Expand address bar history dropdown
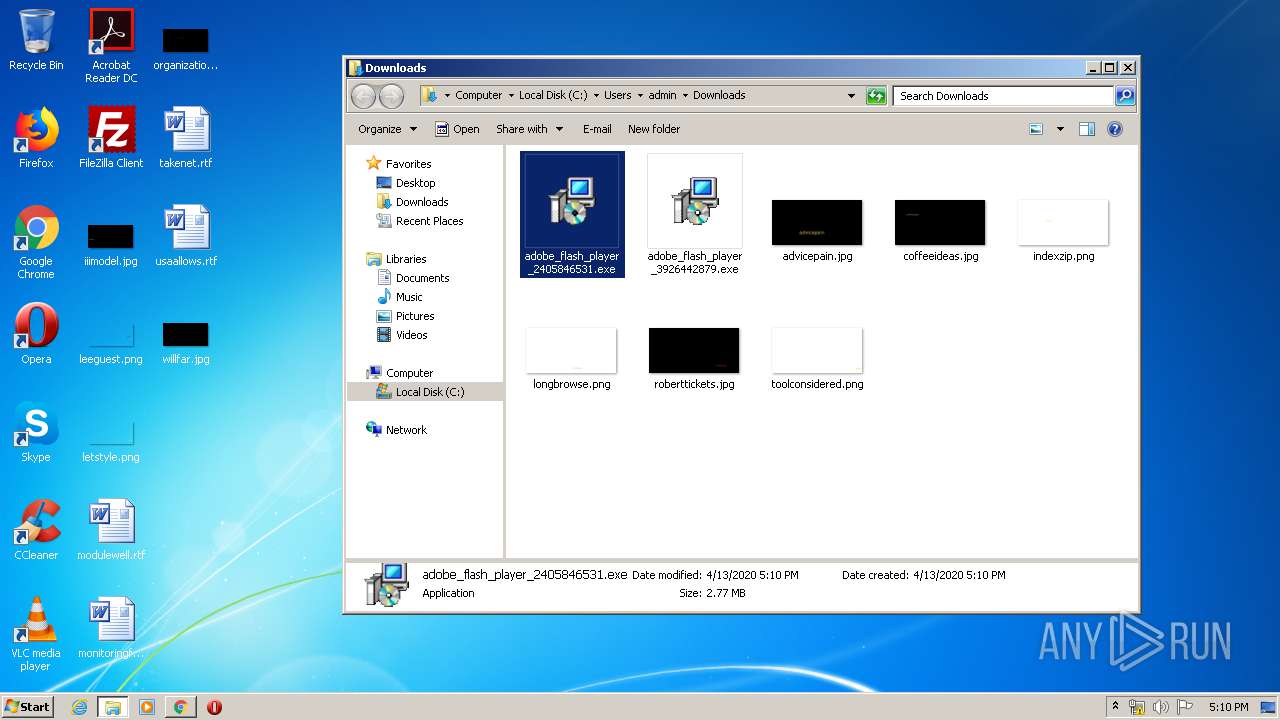Viewport: 1280px width, 720px height. click(851, 96)
